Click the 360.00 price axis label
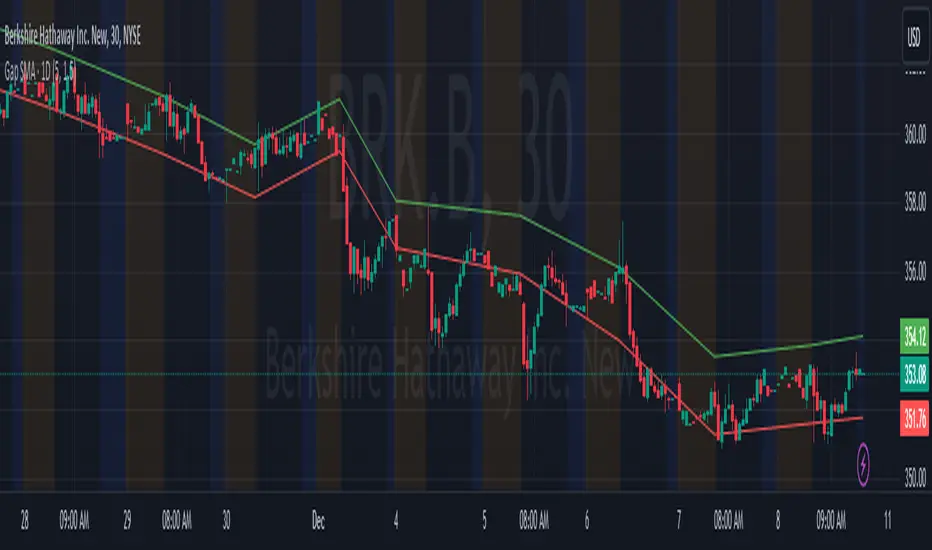The width and height of the screenshot is (932, 550). (x=915, y=134)
